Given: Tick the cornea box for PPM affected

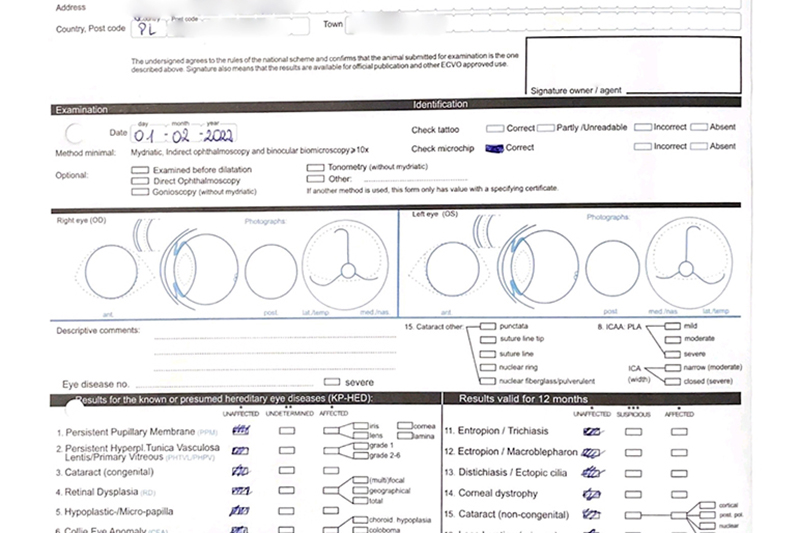Looking at the screenshot, I should click(x=405, y=425).
